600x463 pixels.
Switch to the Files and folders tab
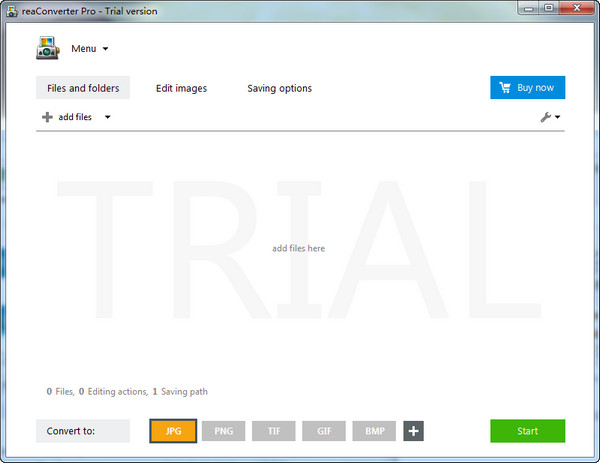[x=83, y=88]
